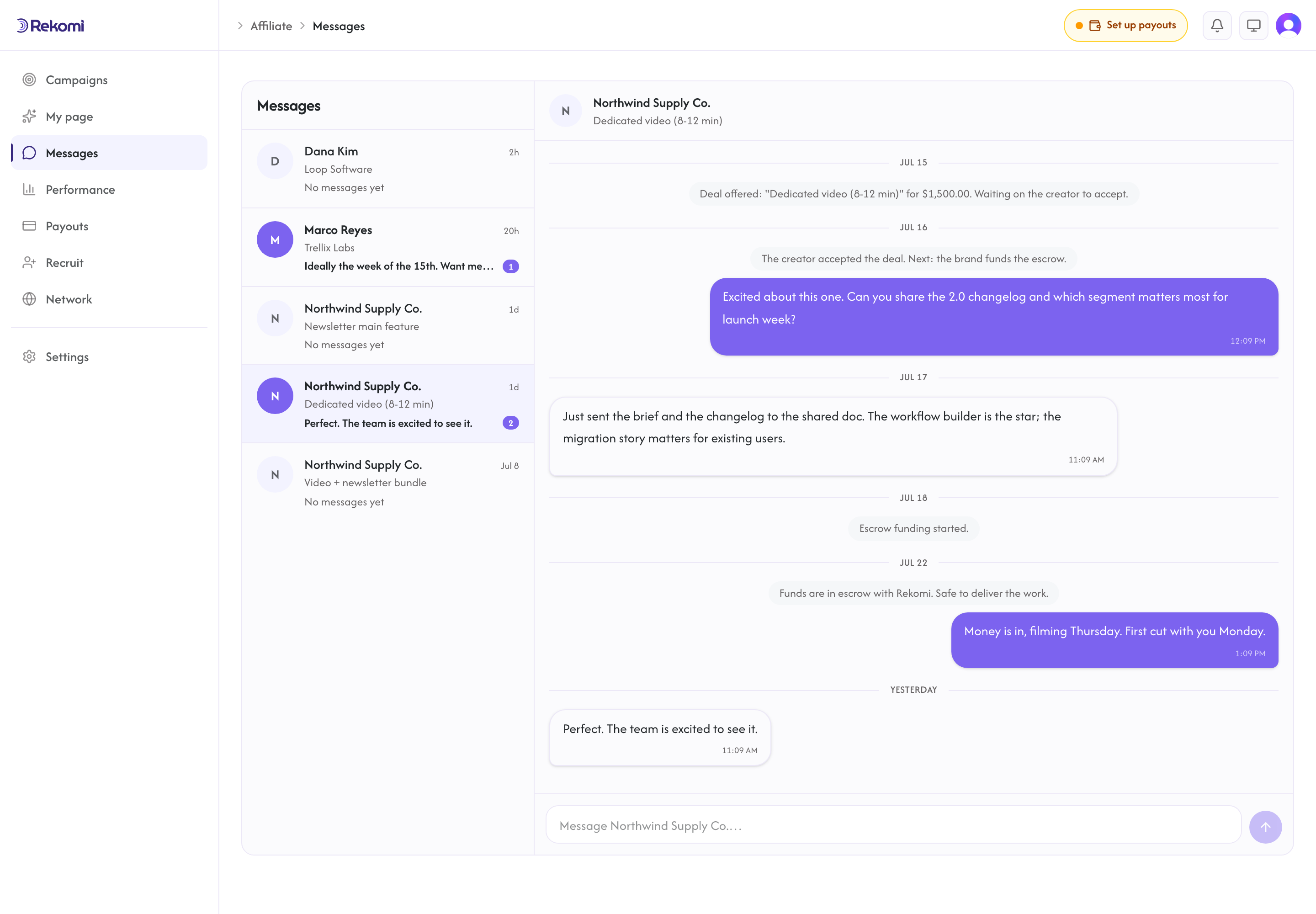Click the 'Jul 8' timestamp in thread list
The height and width of the screenshot is (914, 1316).
tap(509, 466)
